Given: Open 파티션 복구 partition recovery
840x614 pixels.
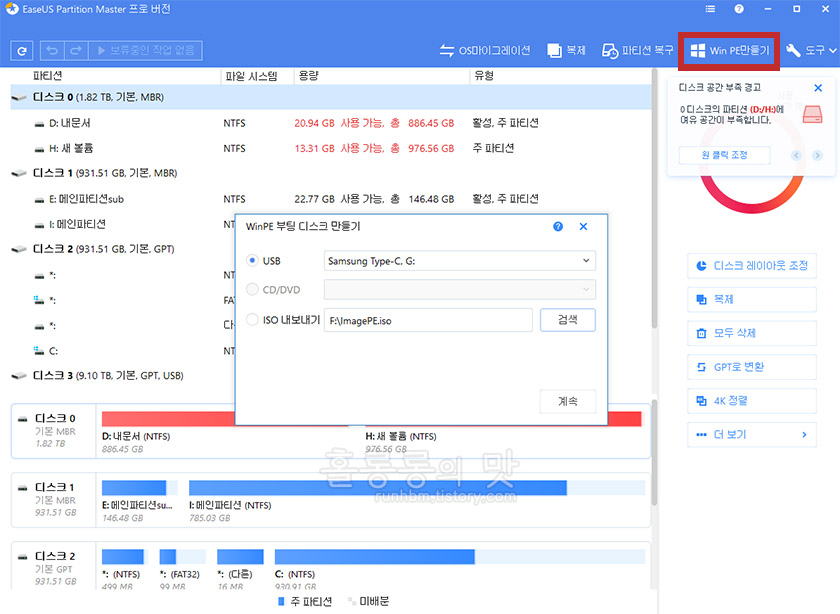Looking at the screenshot, I should (x=638, y=50).
